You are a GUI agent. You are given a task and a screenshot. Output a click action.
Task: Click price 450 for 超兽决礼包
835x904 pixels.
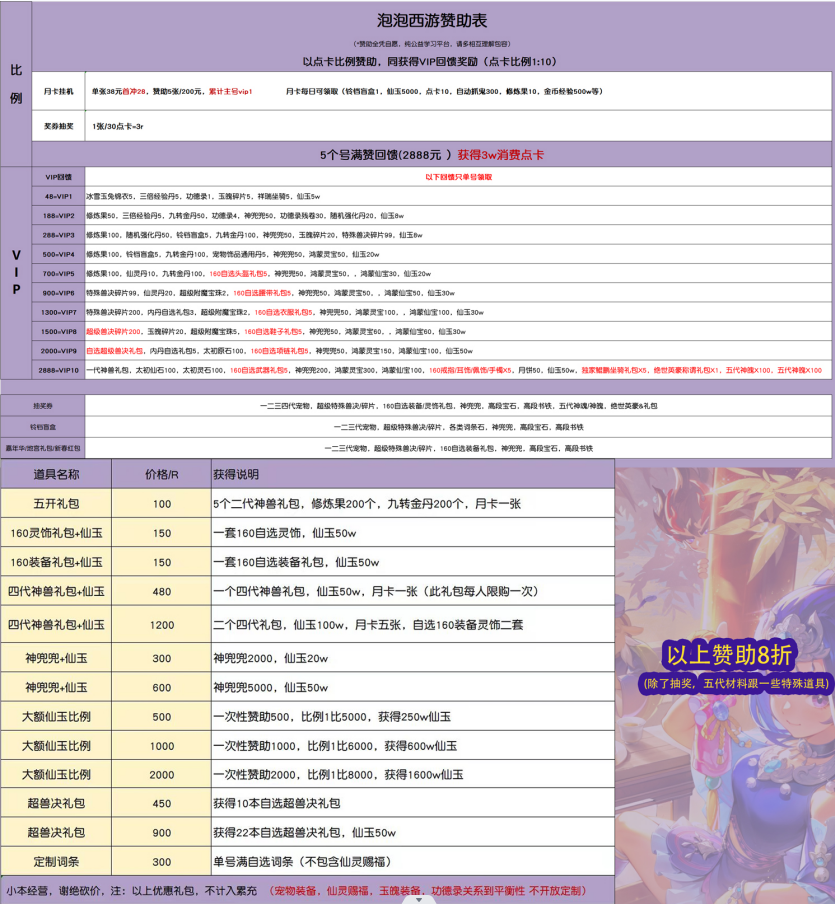pos(161,804)
